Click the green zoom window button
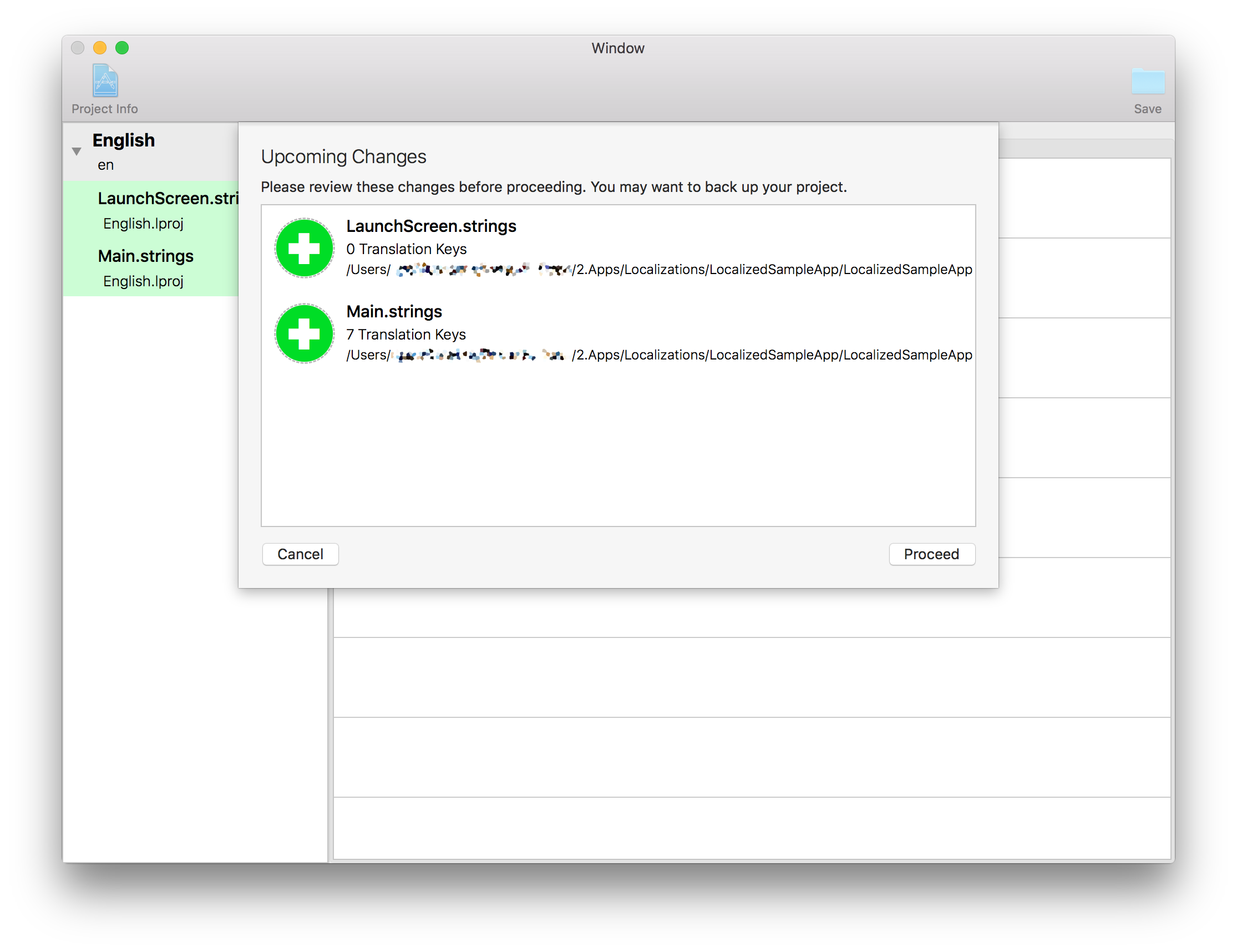1237x952 pixels. [x=122, y=48]
